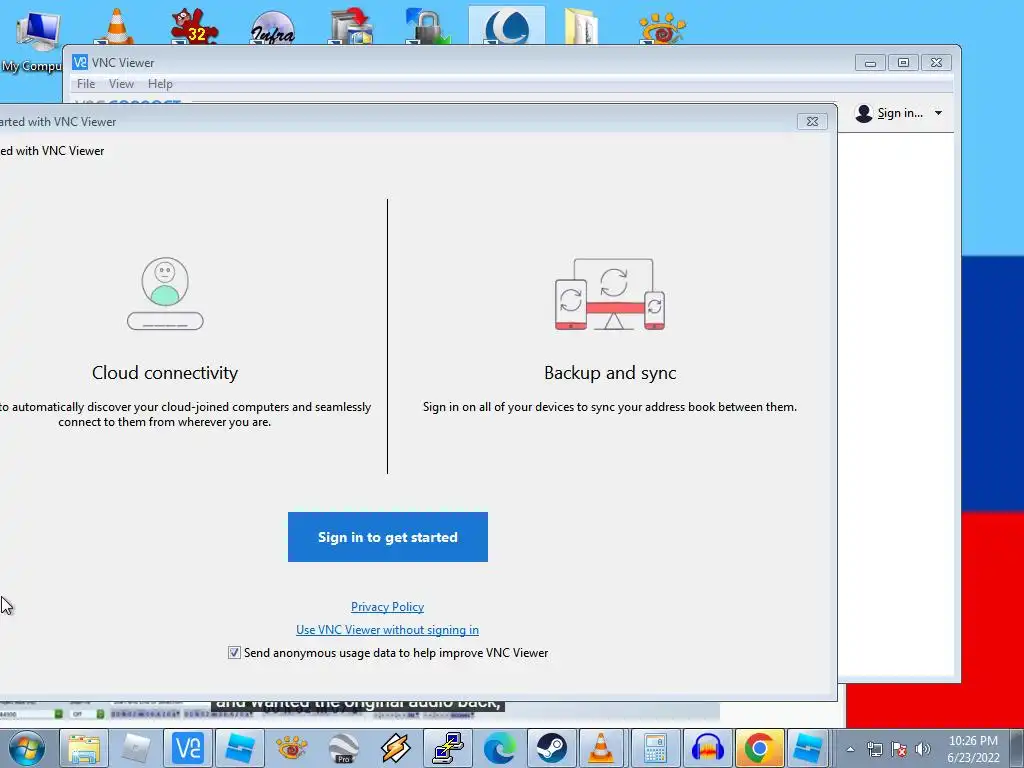Click the Action Center flag icon
Viewport: 1024px width, 768px height.
(x=899, y=749)
